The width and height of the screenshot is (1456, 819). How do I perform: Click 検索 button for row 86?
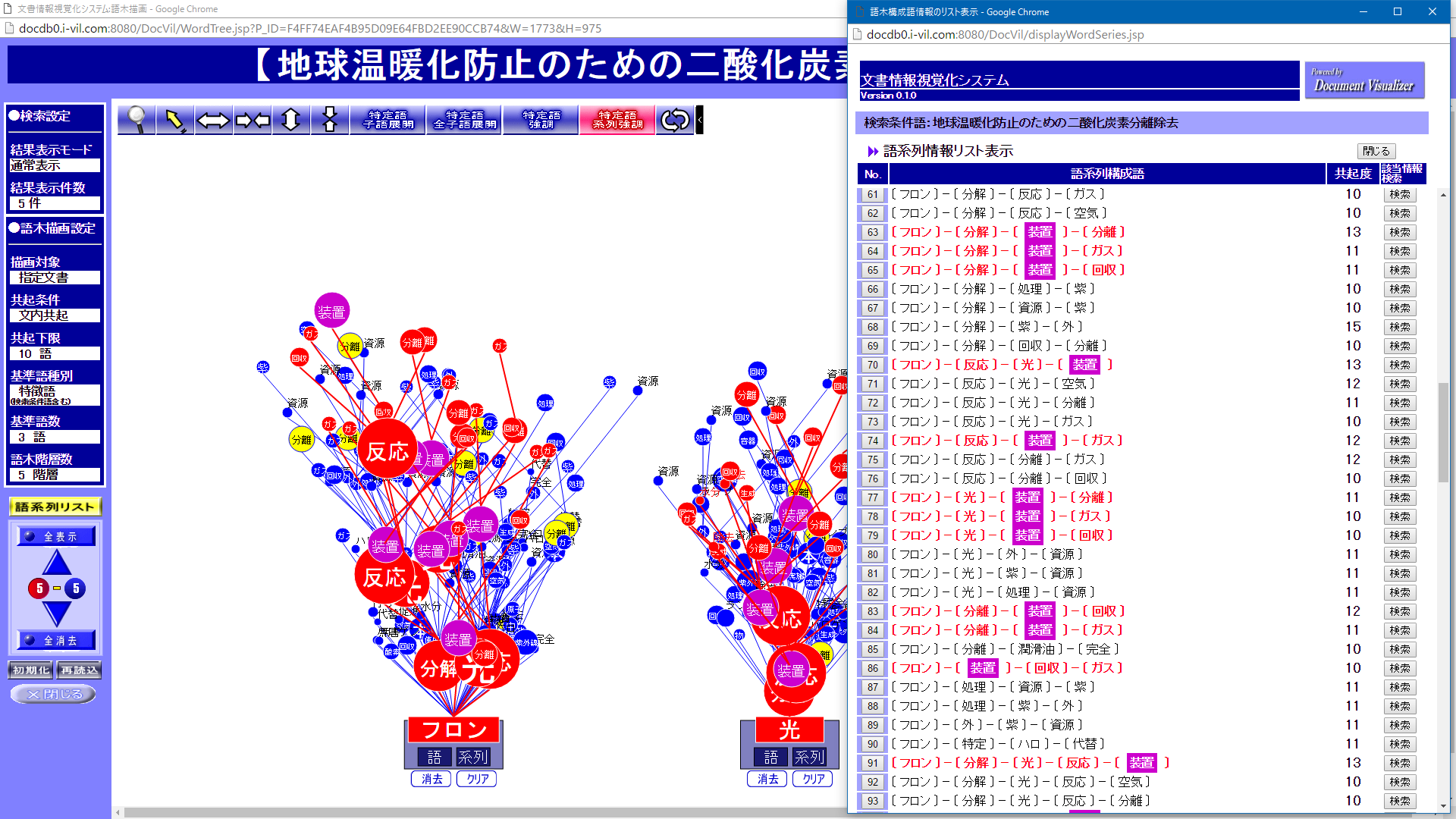click(1400, 668)
